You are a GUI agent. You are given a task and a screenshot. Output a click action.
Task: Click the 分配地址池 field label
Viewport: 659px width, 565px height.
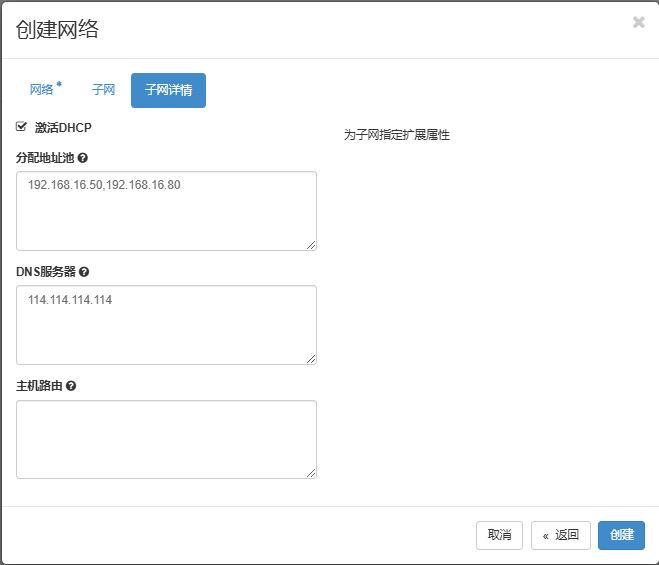click(45, 158)
